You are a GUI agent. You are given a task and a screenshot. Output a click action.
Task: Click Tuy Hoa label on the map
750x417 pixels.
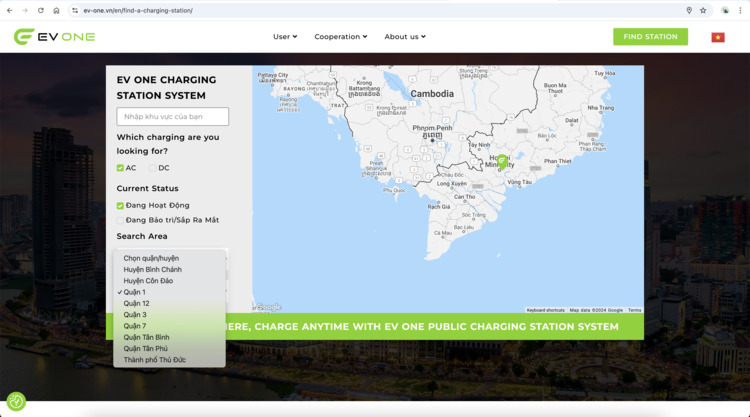[x=605, y=74]
